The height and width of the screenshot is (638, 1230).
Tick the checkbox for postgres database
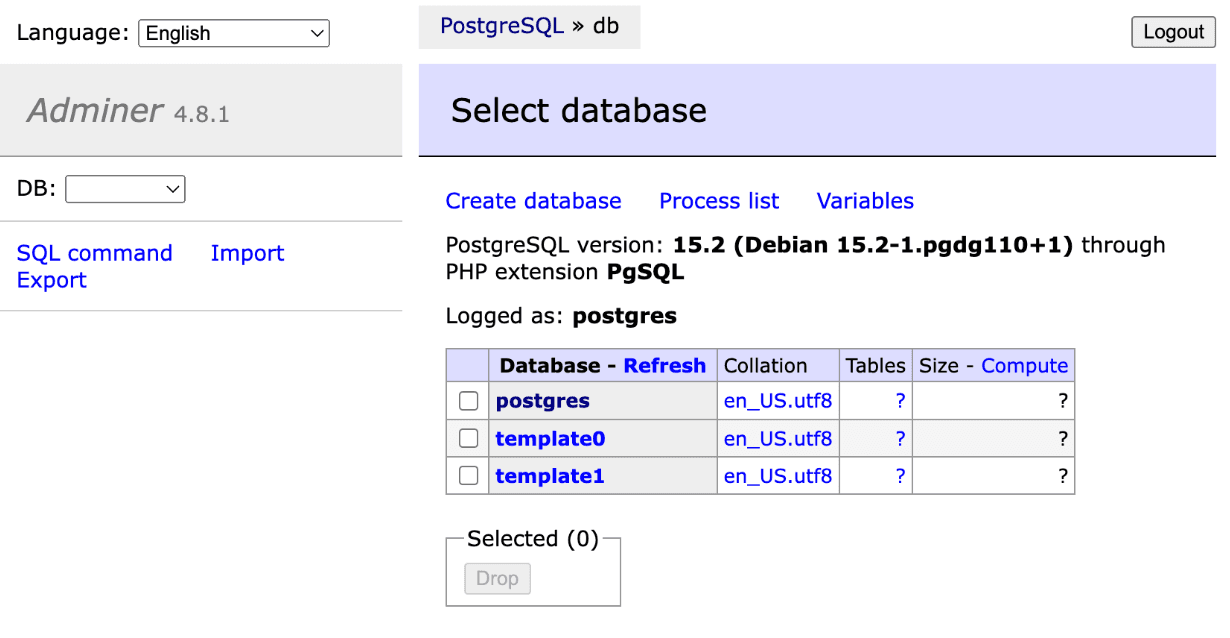pyautogui.click(x=468, y=401)
